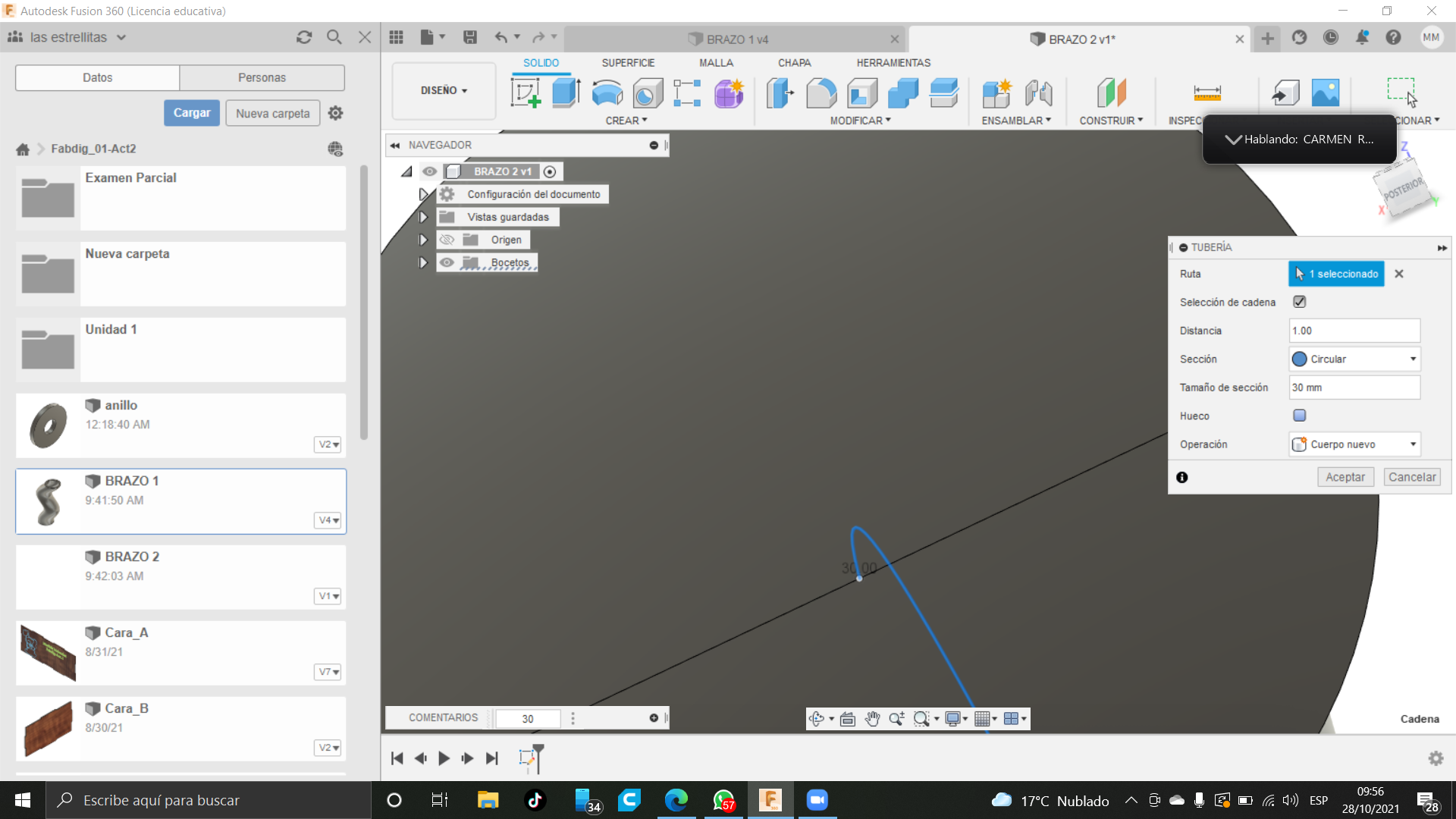The image size is (1456, 819).
Task: Expand the Bocetos tree node
Action: [423, 262]
